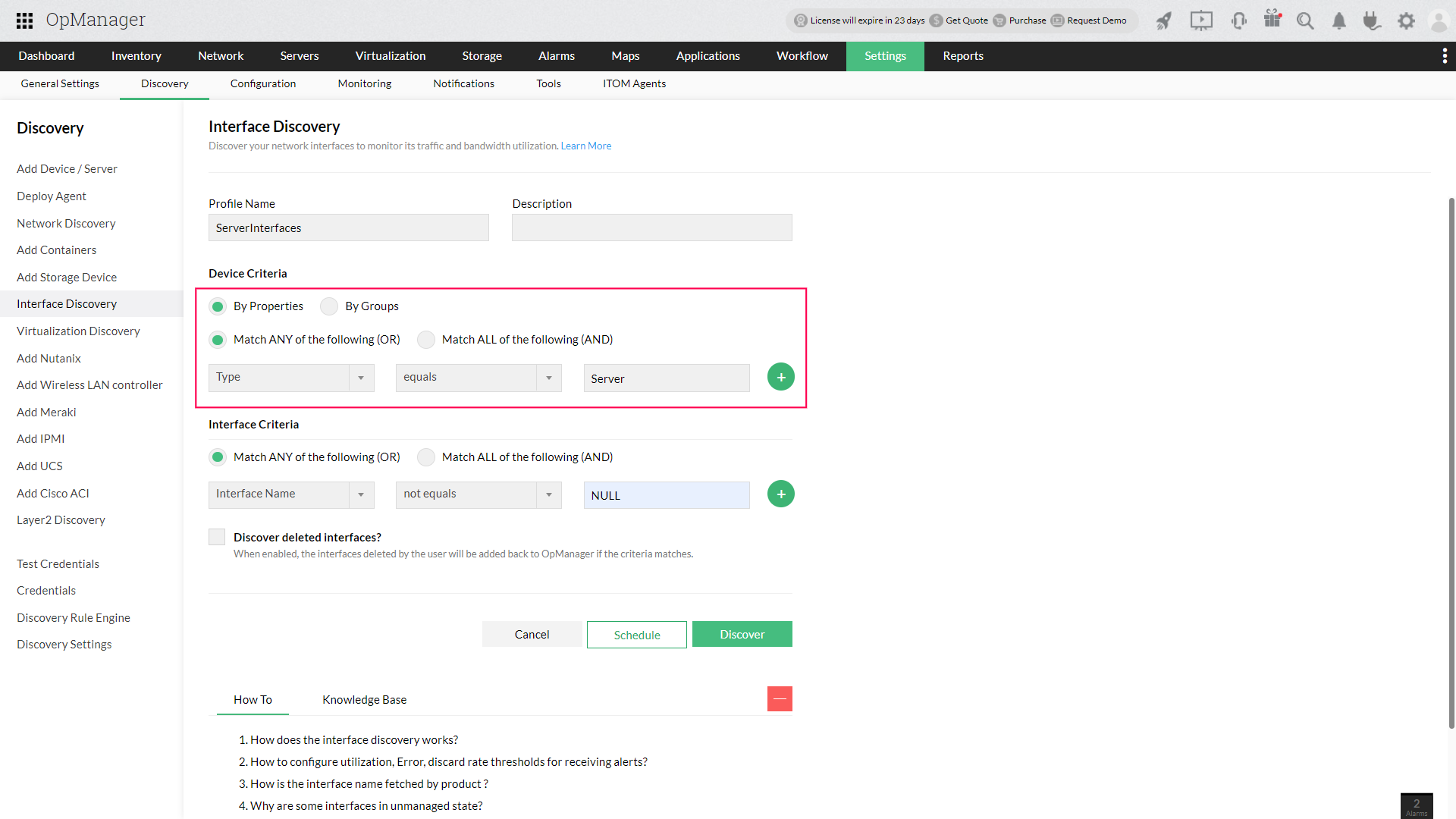
Task: Open the Inventory menu
Action: click(136, 56)
